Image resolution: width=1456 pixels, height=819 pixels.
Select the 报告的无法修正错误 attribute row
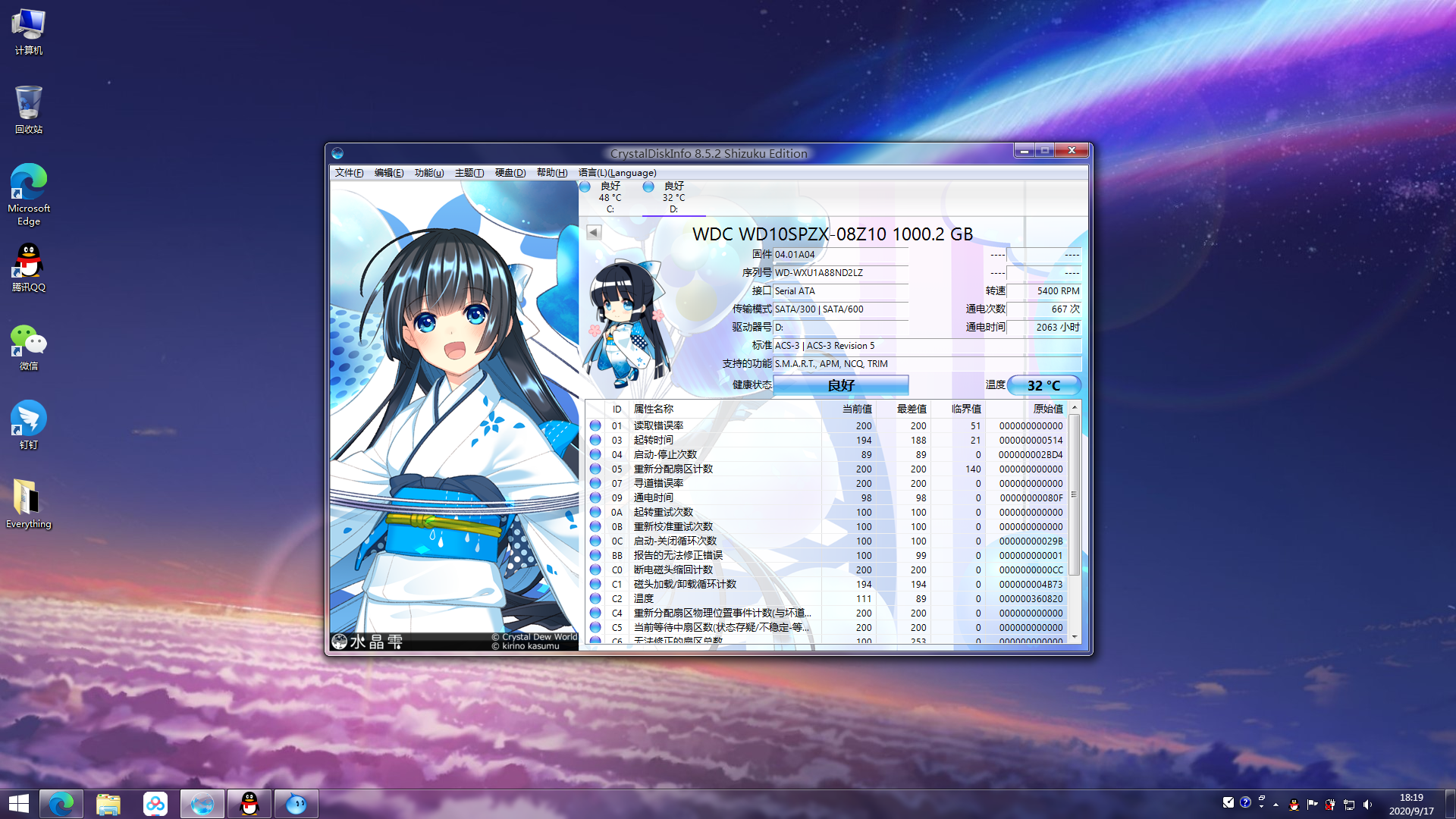tap(827, 555)
